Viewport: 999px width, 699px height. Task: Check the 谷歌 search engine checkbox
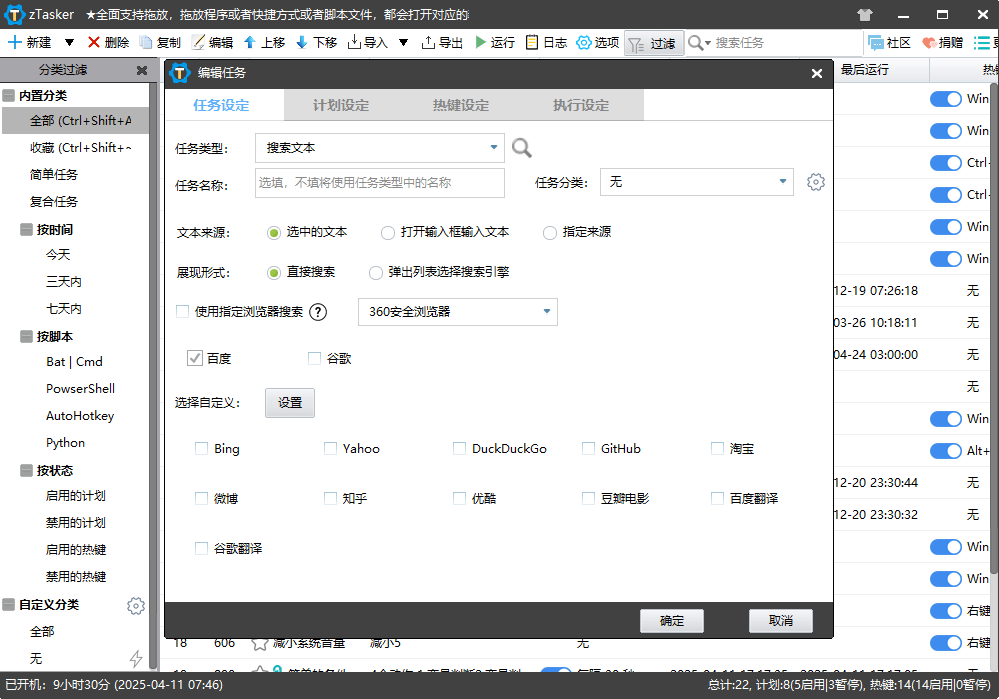point(312,357)
